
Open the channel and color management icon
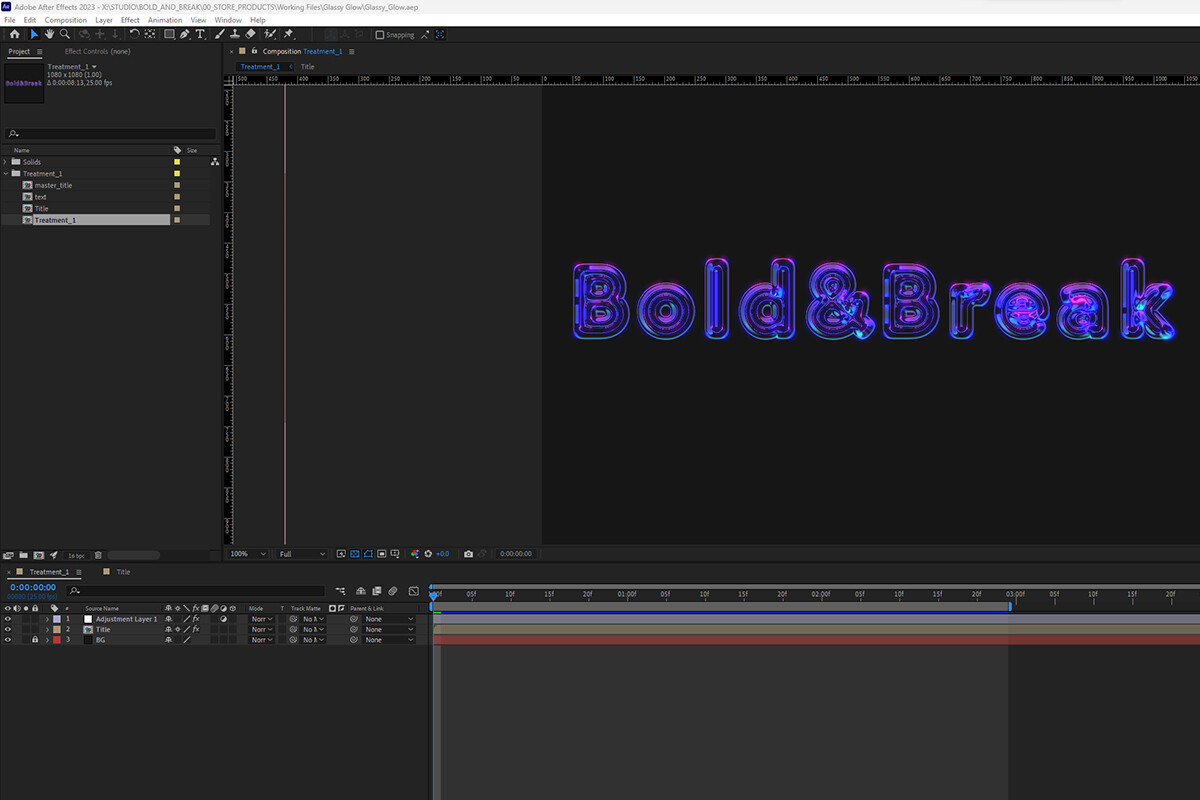click(x=416, y=553)
